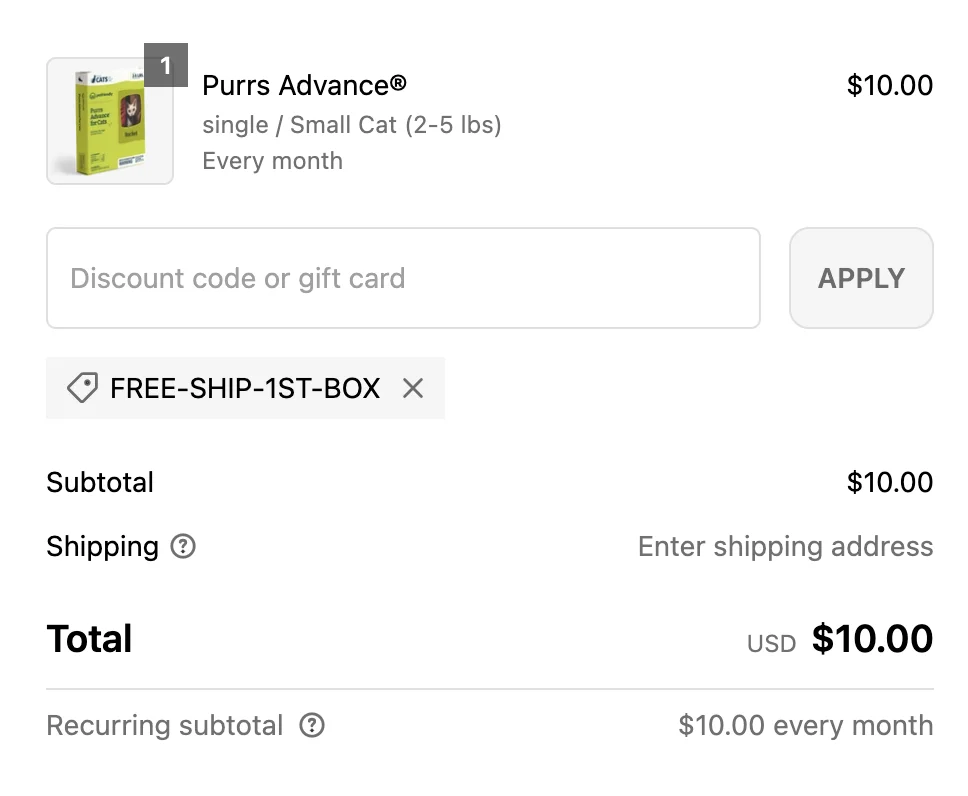The image size is (968, 796).
Task: Click the product line price $10.00
Action: [889, 85]
